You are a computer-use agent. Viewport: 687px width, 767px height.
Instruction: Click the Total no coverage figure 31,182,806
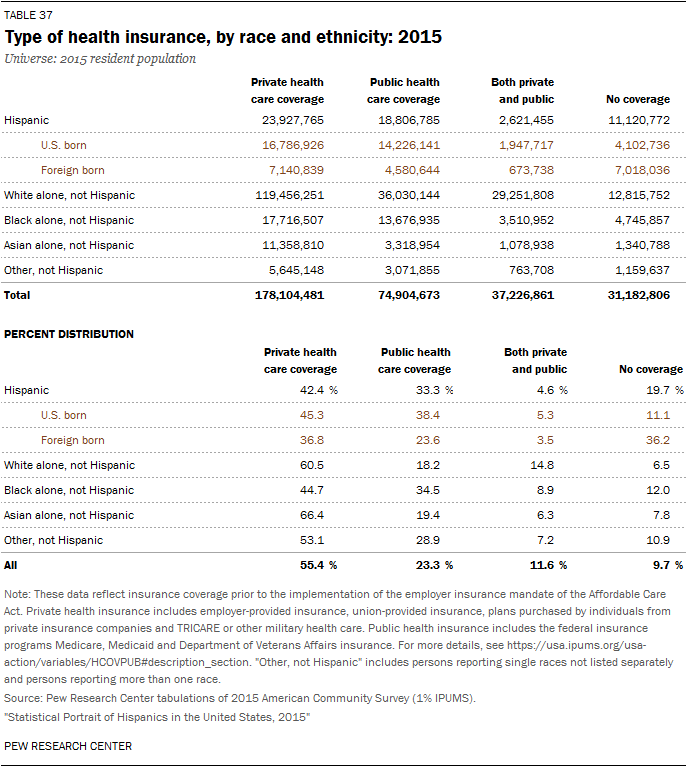[x=639, y=295]
